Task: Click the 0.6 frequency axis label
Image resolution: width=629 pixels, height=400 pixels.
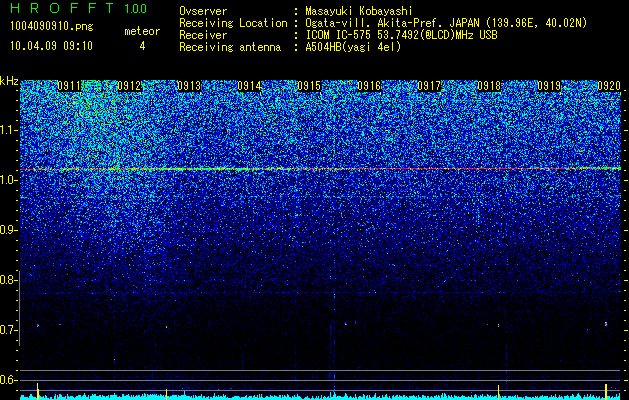Action: pyautogui.click(x=8, y=380)
